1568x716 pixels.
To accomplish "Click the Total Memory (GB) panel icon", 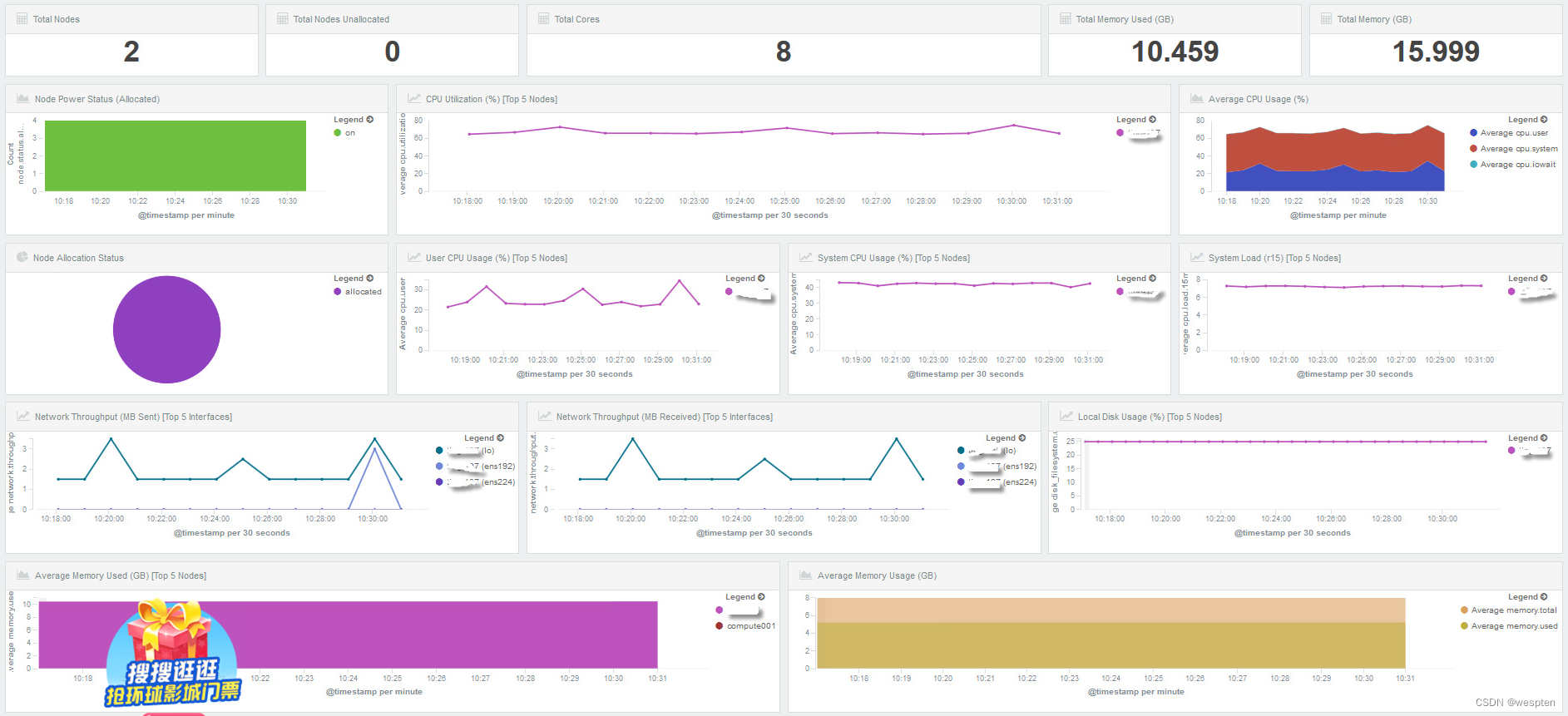I will tap(1326, 19).
